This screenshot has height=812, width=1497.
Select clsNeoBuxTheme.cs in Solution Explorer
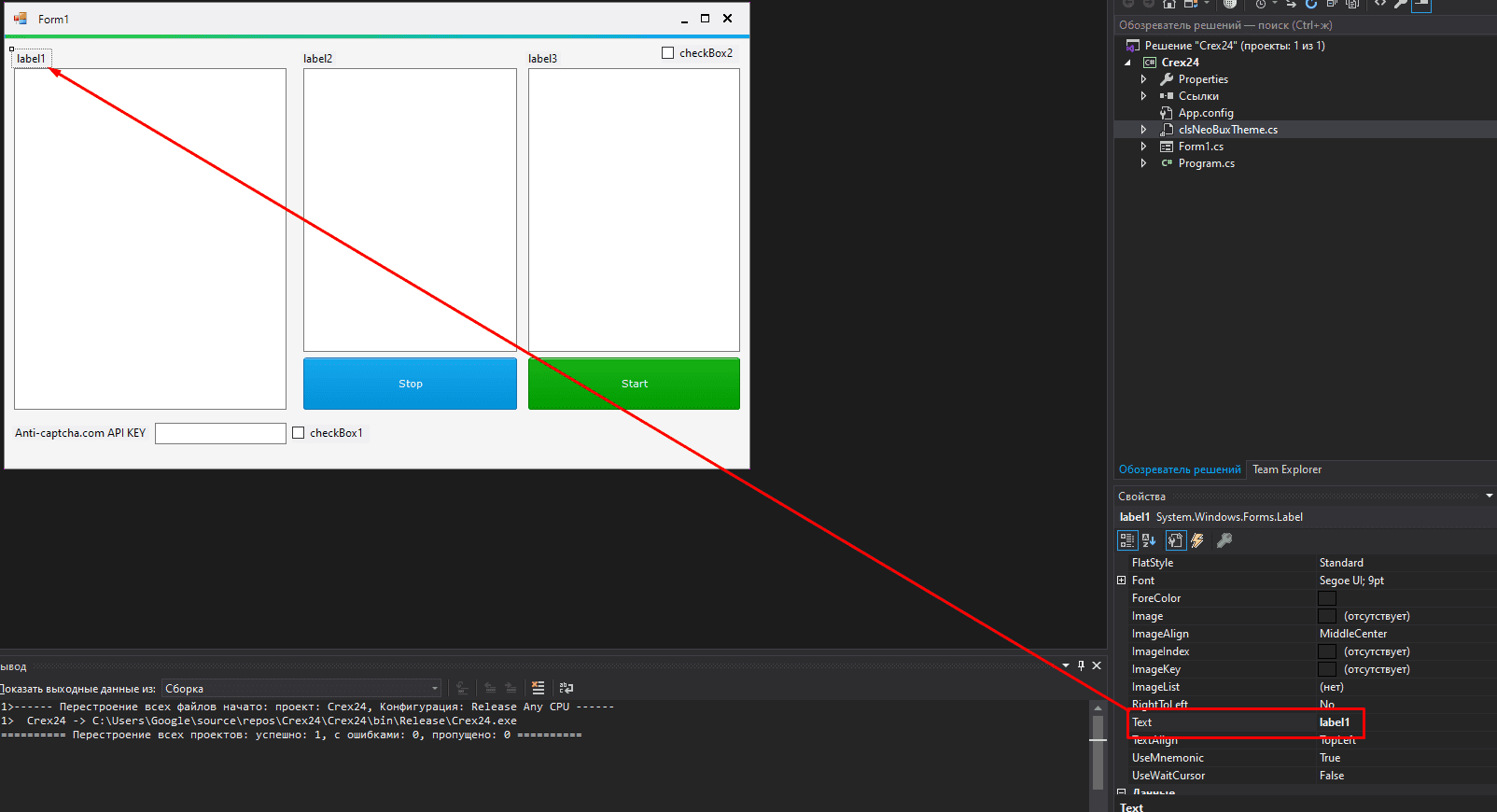pyautogui.click(x=1228, y=130)
